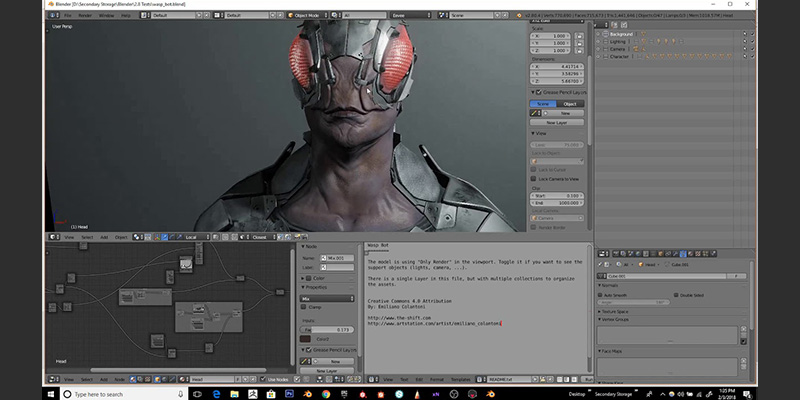The height and width of the screenshot is (400, 800).
Task: Enable Lock Camera to View checkbox
Action: [x=533, y=179]
